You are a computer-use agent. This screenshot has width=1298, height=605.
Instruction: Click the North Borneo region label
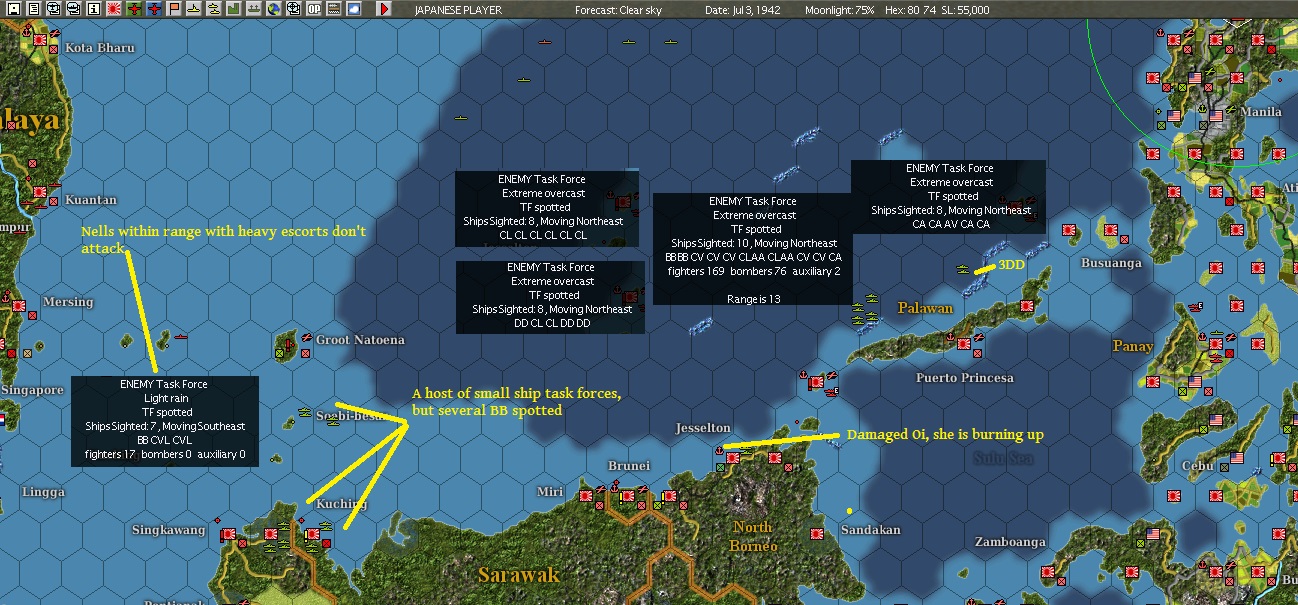[x=754, y=536]
